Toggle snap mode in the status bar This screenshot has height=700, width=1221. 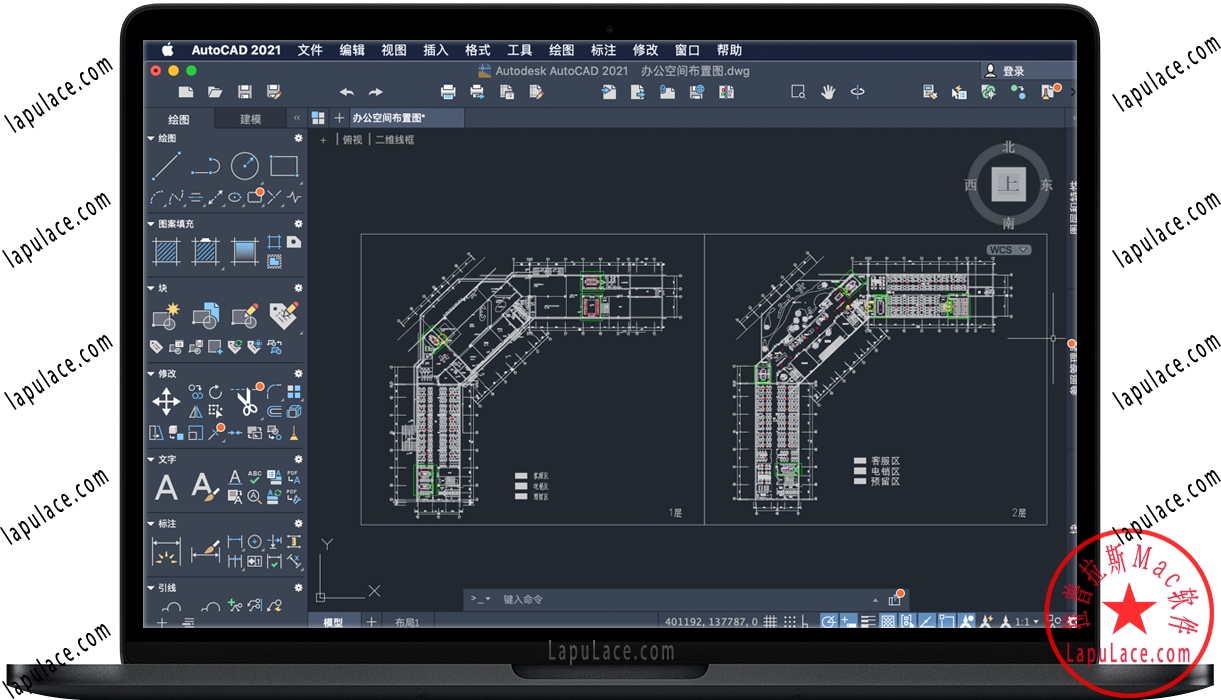[x=791, y=622]
